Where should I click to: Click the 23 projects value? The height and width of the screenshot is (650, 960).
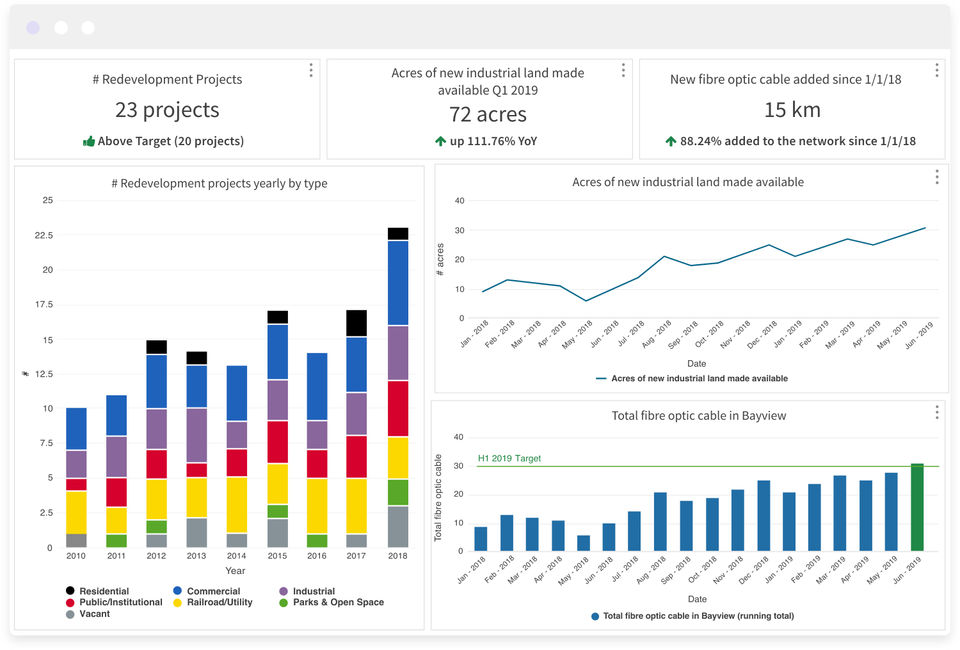167,110
